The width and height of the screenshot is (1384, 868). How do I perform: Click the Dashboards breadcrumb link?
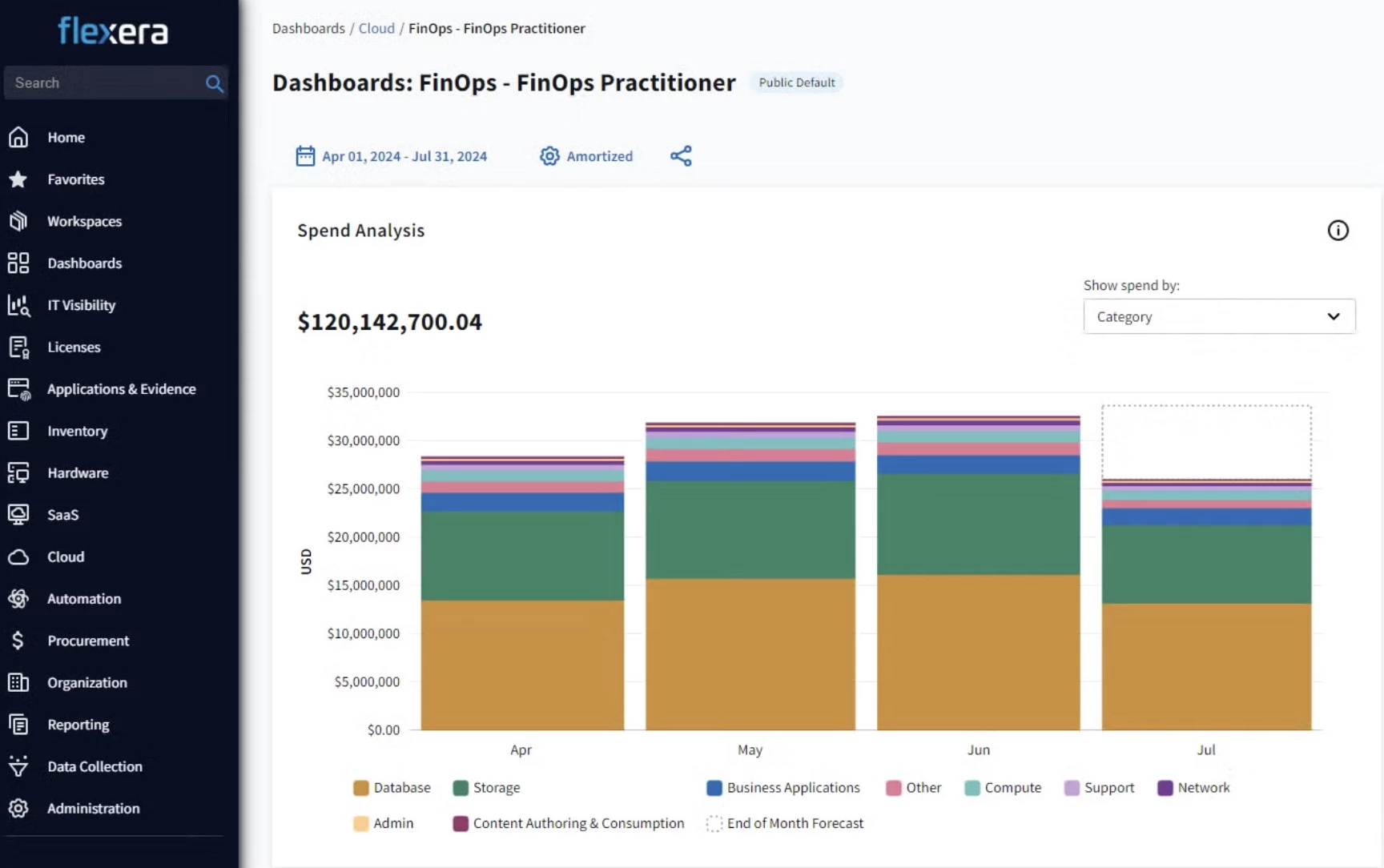click(x=308, y=28)
